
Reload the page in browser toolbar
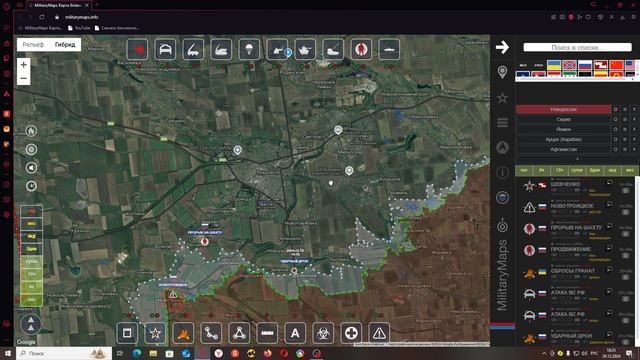42,17
